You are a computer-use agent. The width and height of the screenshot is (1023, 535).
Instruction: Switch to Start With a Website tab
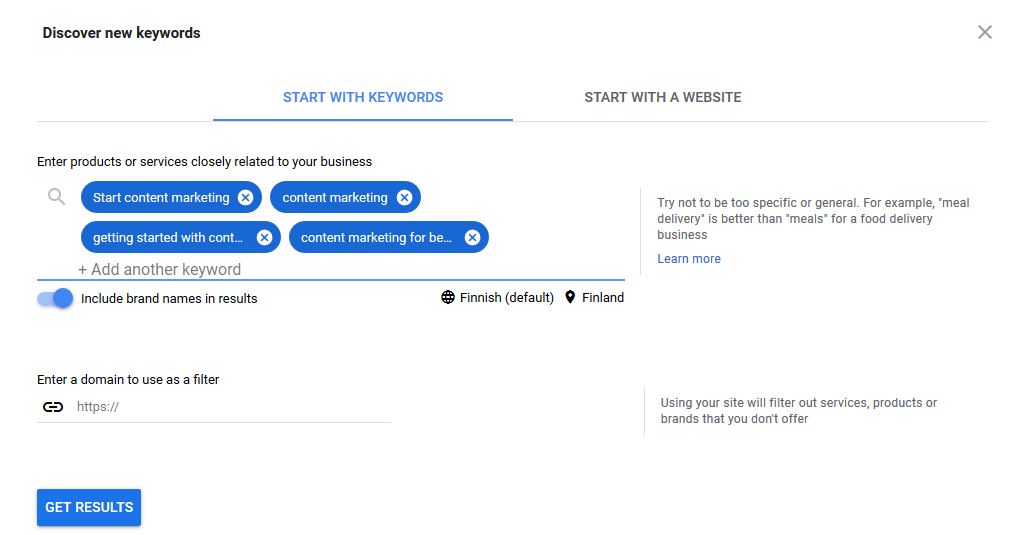(x=663, y=97)
